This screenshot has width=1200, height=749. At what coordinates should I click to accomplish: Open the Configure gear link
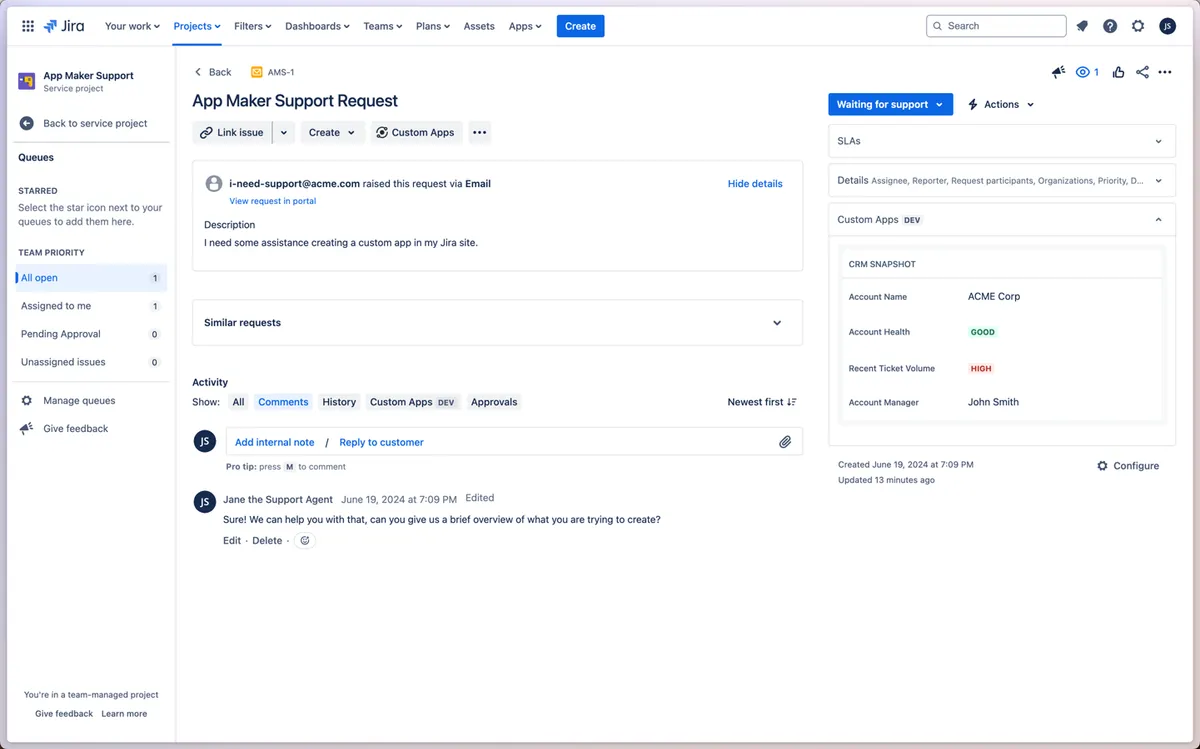point(1128,466)
